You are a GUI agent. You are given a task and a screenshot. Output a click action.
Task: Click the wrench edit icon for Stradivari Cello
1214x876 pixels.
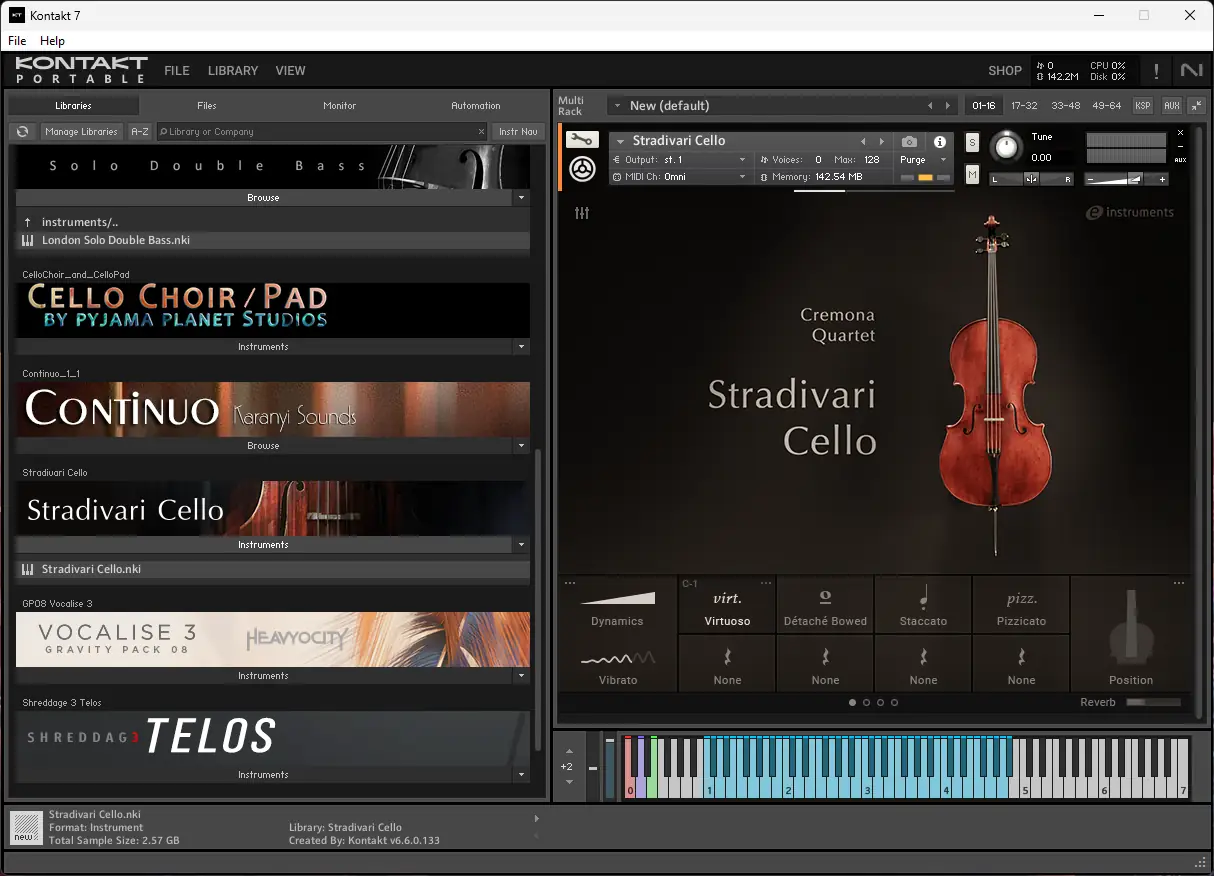point(582,140)
